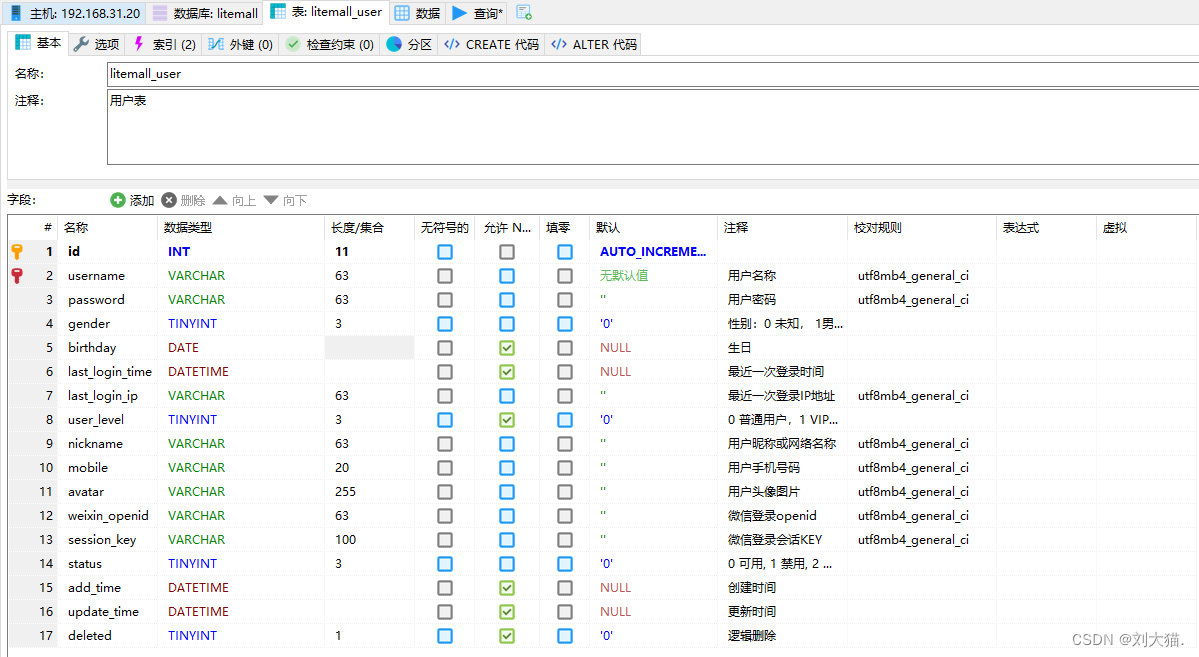Click the blue play icon on query tab
This screenshot has width=1199, height=657.
coord(460,13)
